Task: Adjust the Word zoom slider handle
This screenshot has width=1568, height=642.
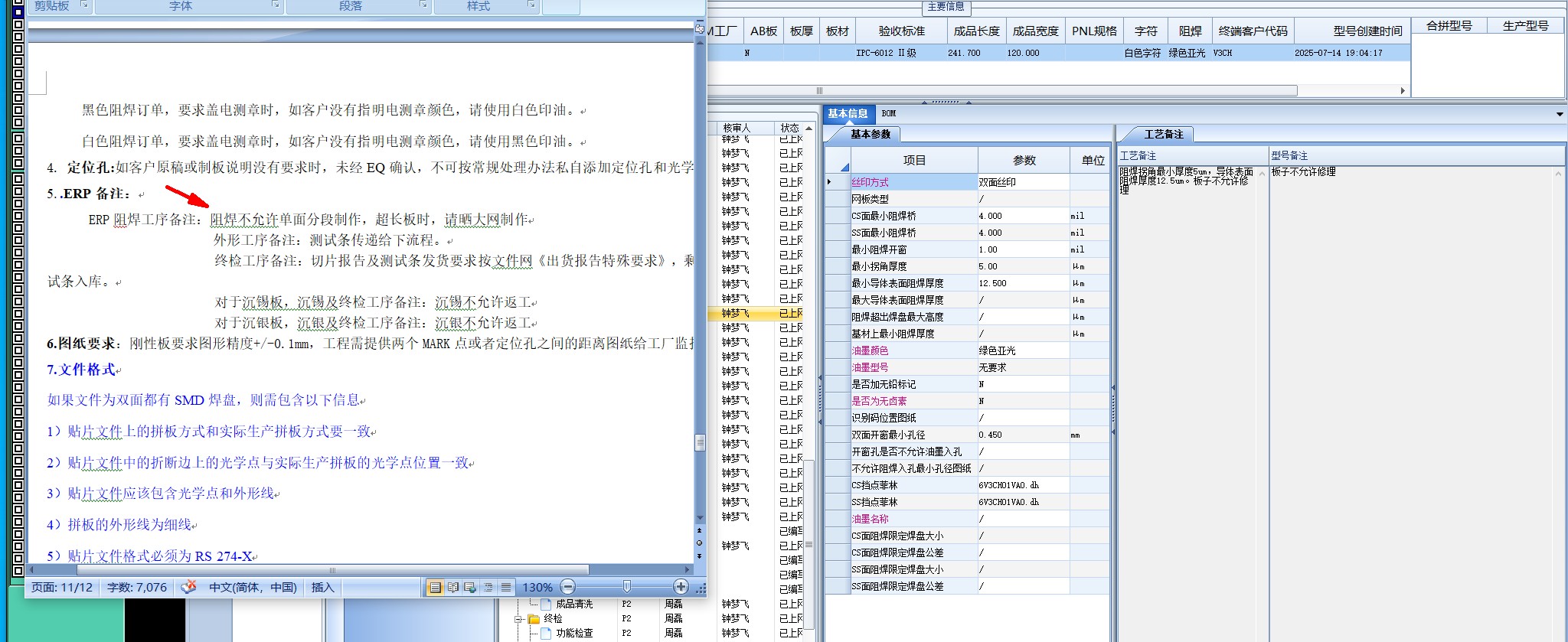Action: 627,587
